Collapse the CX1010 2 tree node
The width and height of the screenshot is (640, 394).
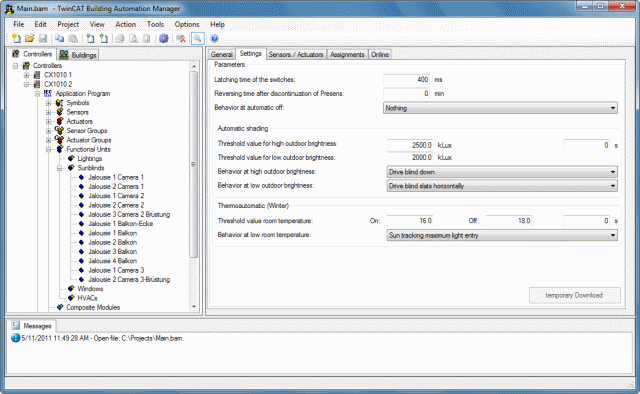point(27,84)
